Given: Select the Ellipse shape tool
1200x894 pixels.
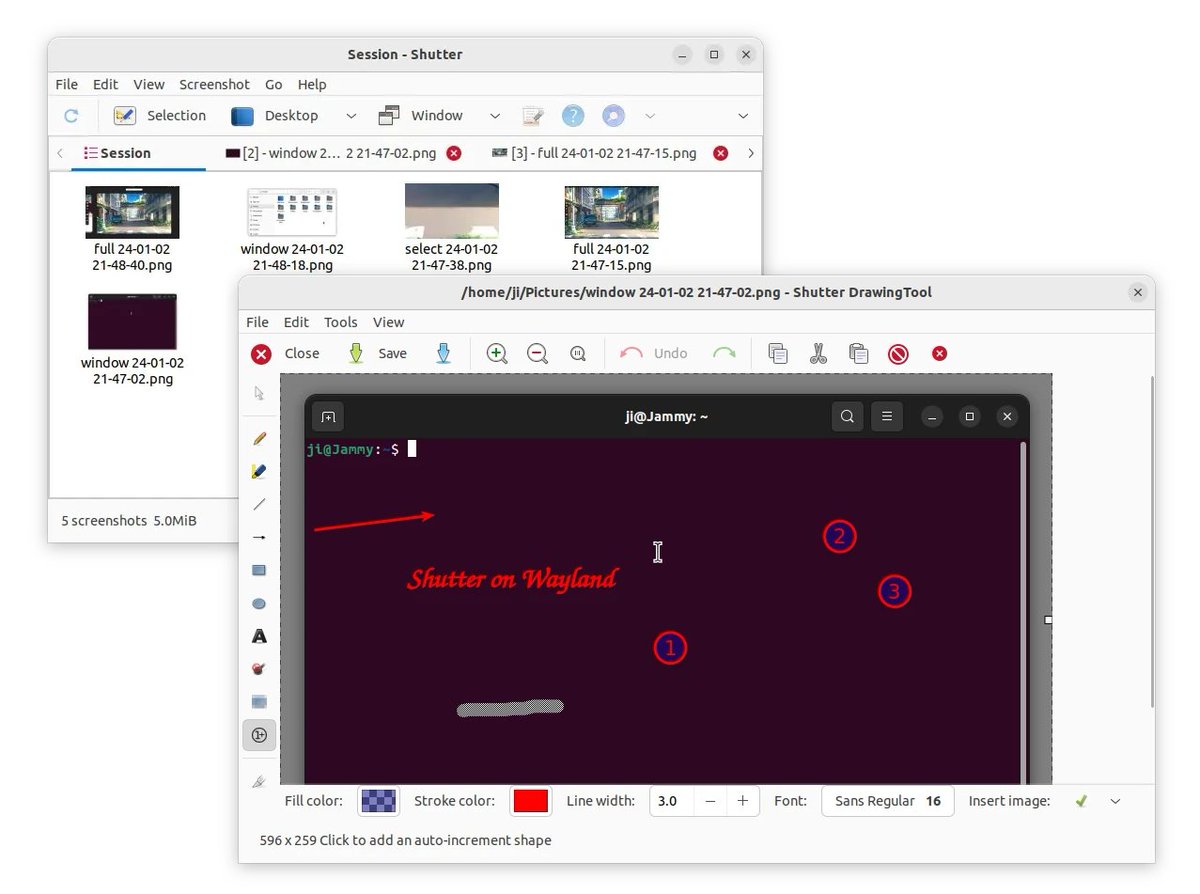Looking at the screenshot, I should [x=259, y=603].
